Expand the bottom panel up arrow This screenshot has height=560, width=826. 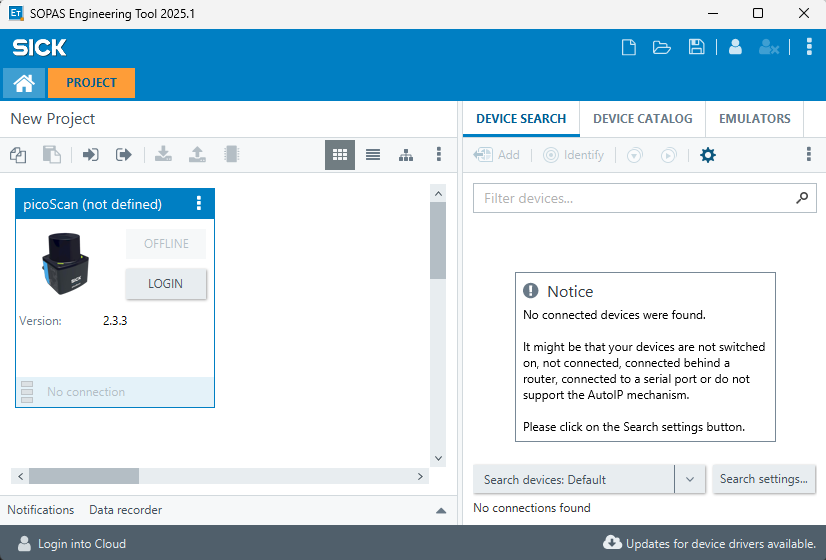[441, 510]
